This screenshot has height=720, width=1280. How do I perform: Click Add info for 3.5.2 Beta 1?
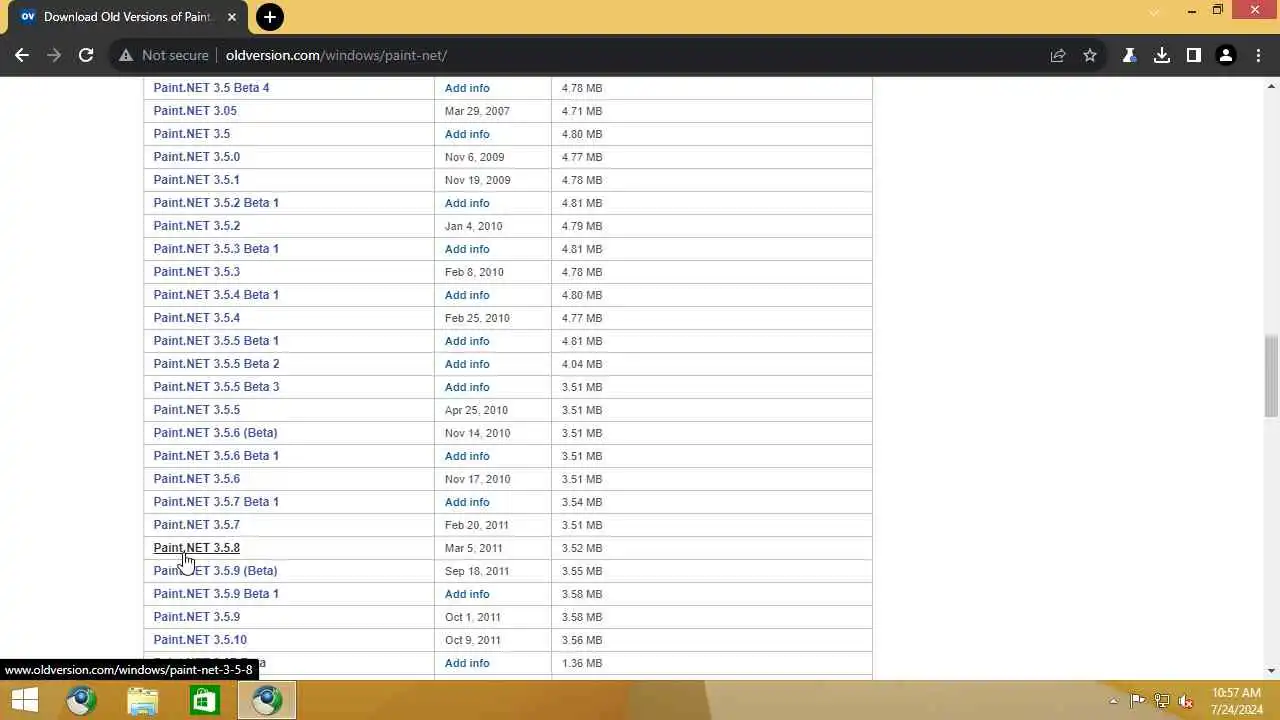[467, 203]
